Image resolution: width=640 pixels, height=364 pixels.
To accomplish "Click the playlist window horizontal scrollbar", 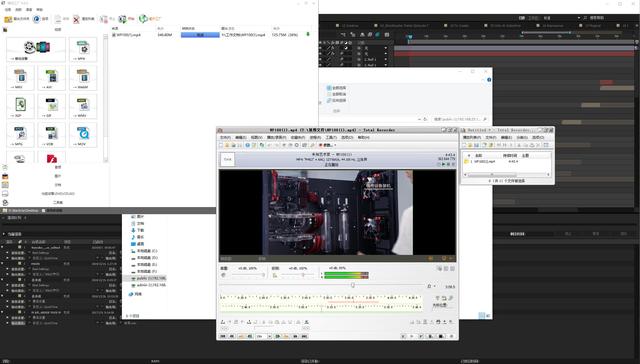I will 507,175.
